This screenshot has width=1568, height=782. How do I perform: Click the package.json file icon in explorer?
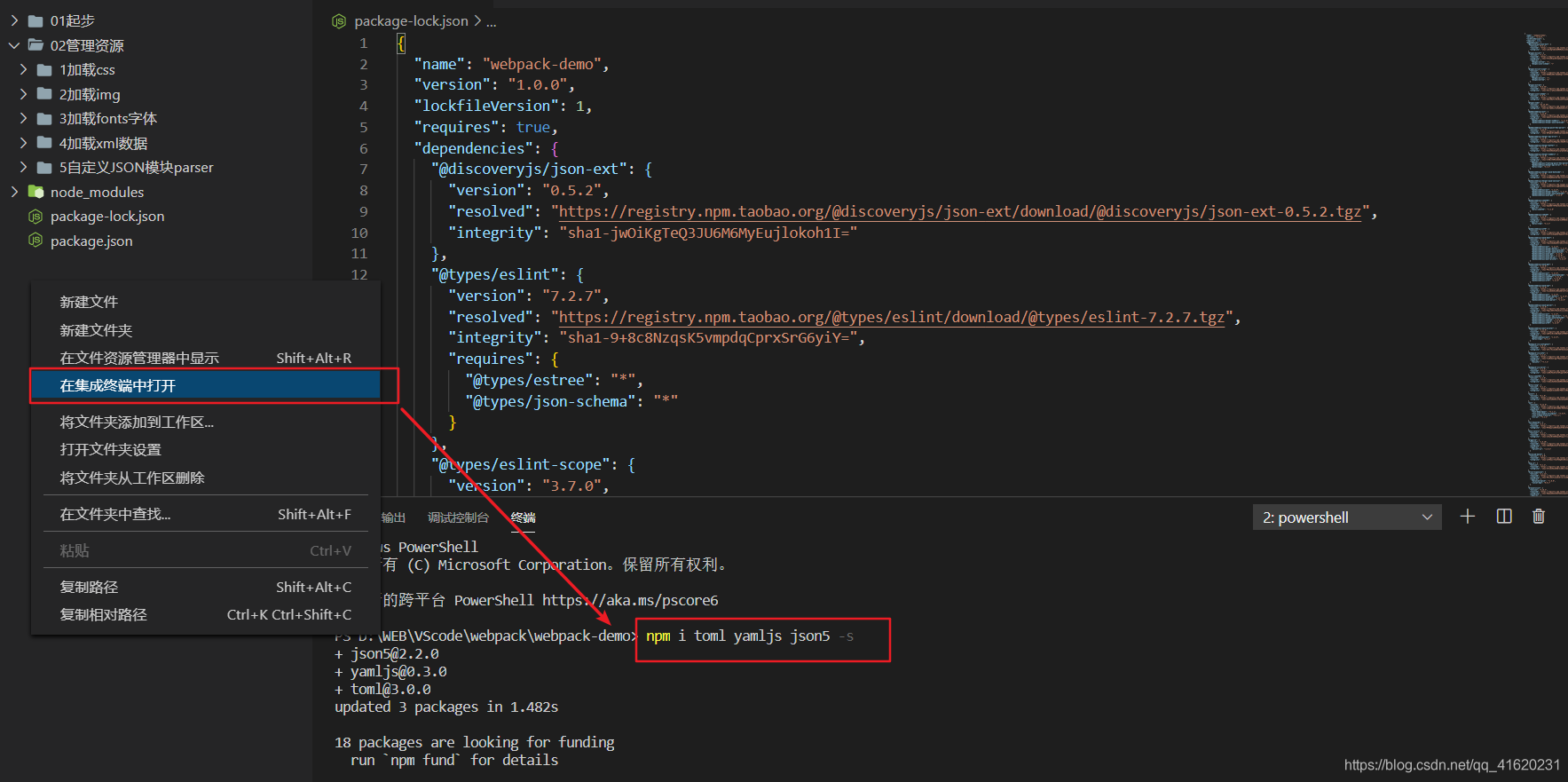[x=35, y=241]
